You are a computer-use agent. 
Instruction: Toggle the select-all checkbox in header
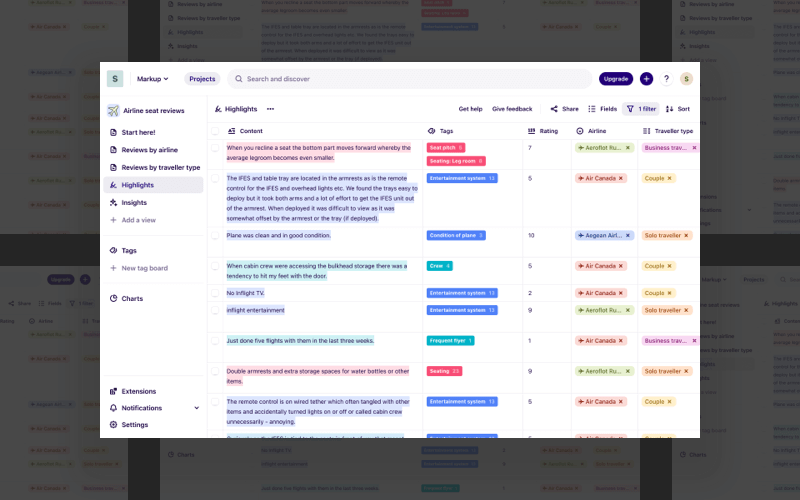click(215, 131)
